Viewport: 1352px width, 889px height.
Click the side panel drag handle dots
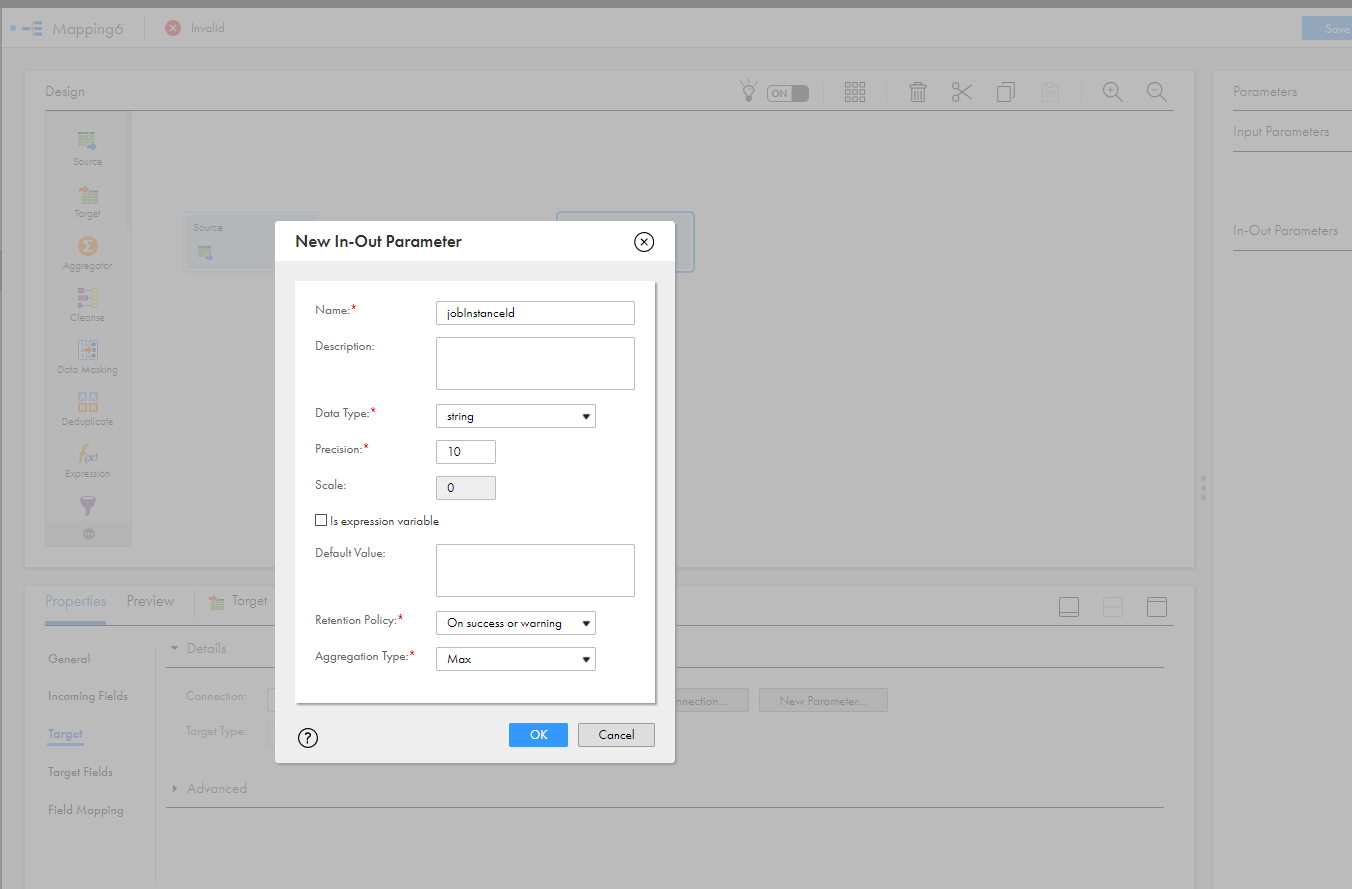[x=1203, y=488]
